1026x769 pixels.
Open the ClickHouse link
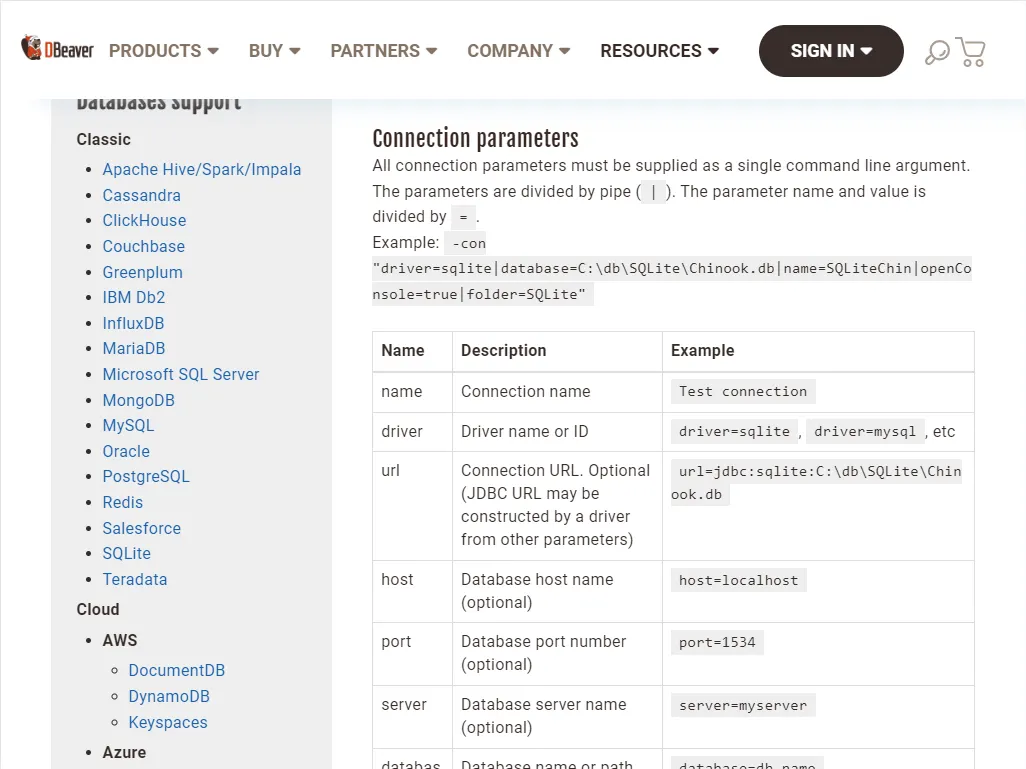(144, 221)
